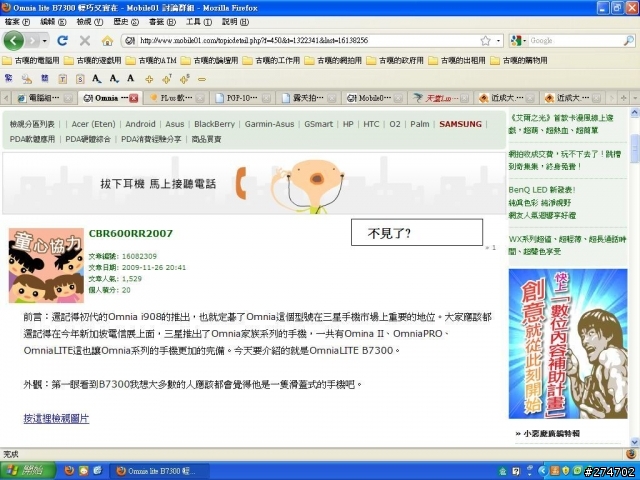Open the 書籤 (B) menu

click(162, 22)
